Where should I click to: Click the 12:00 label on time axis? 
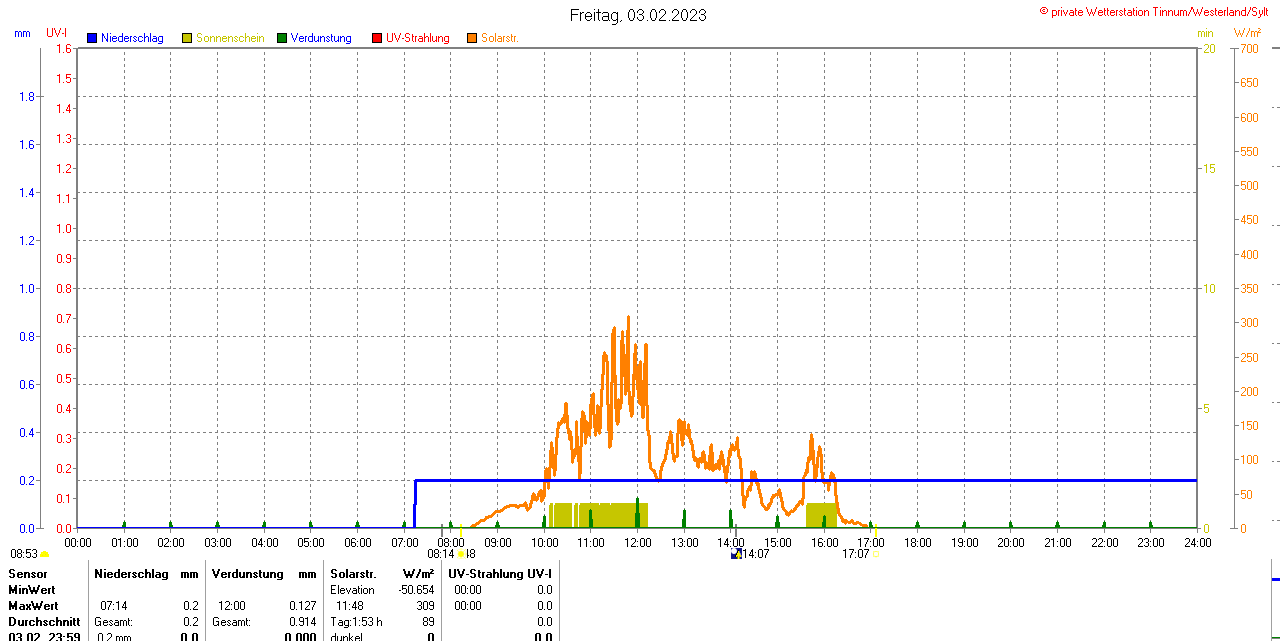pos(638,543)
